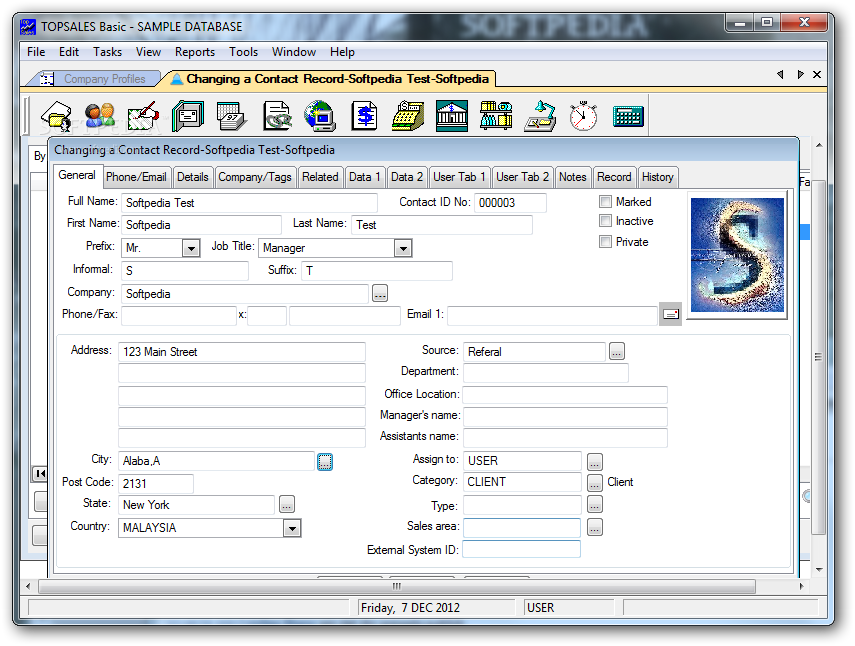This screenshot has height=646, width=855.
Task: Click the first record navigation arrow
Action: (40, 473)
